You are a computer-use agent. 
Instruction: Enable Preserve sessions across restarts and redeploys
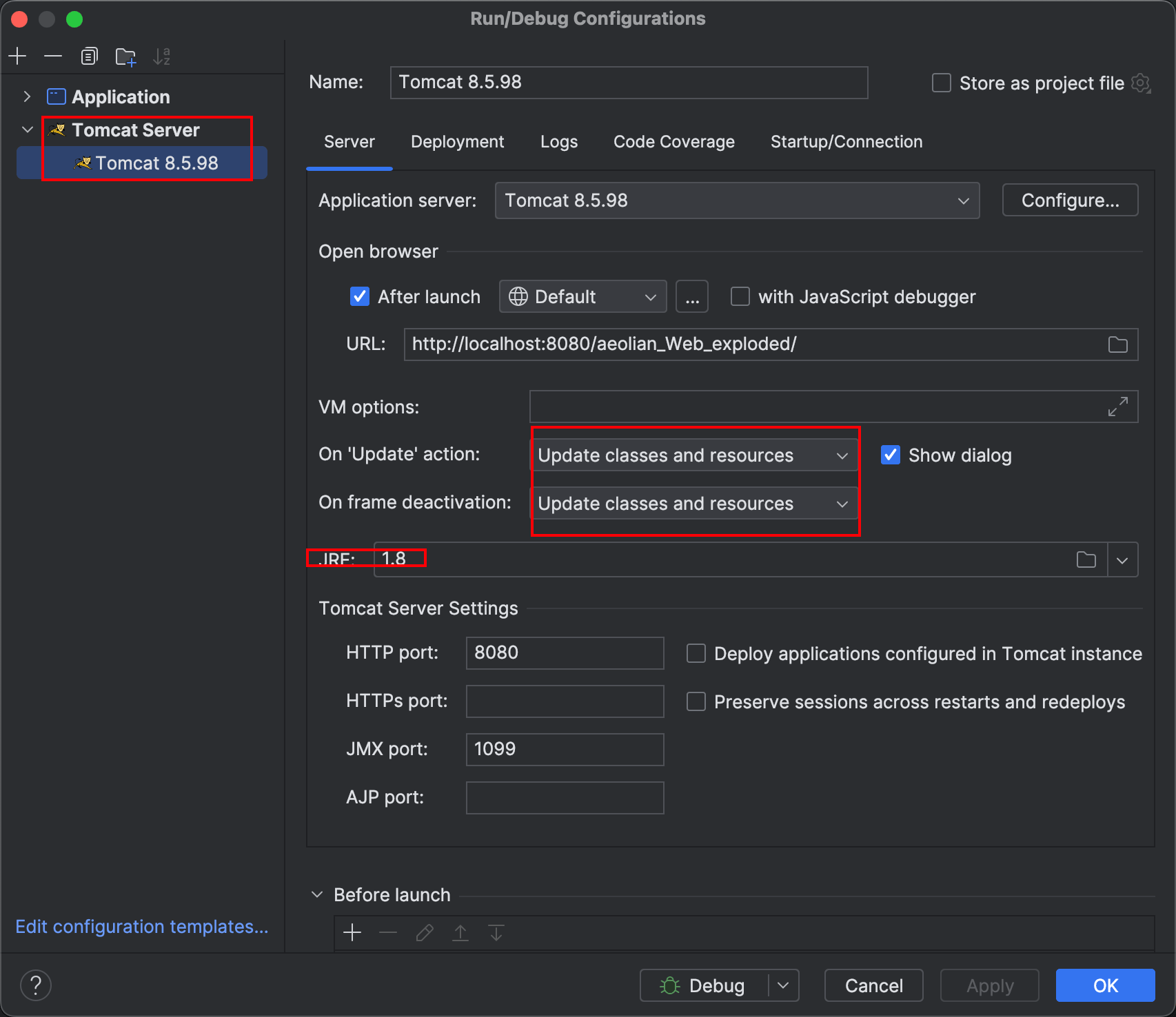pyautogui.click(x=696, y=701)
